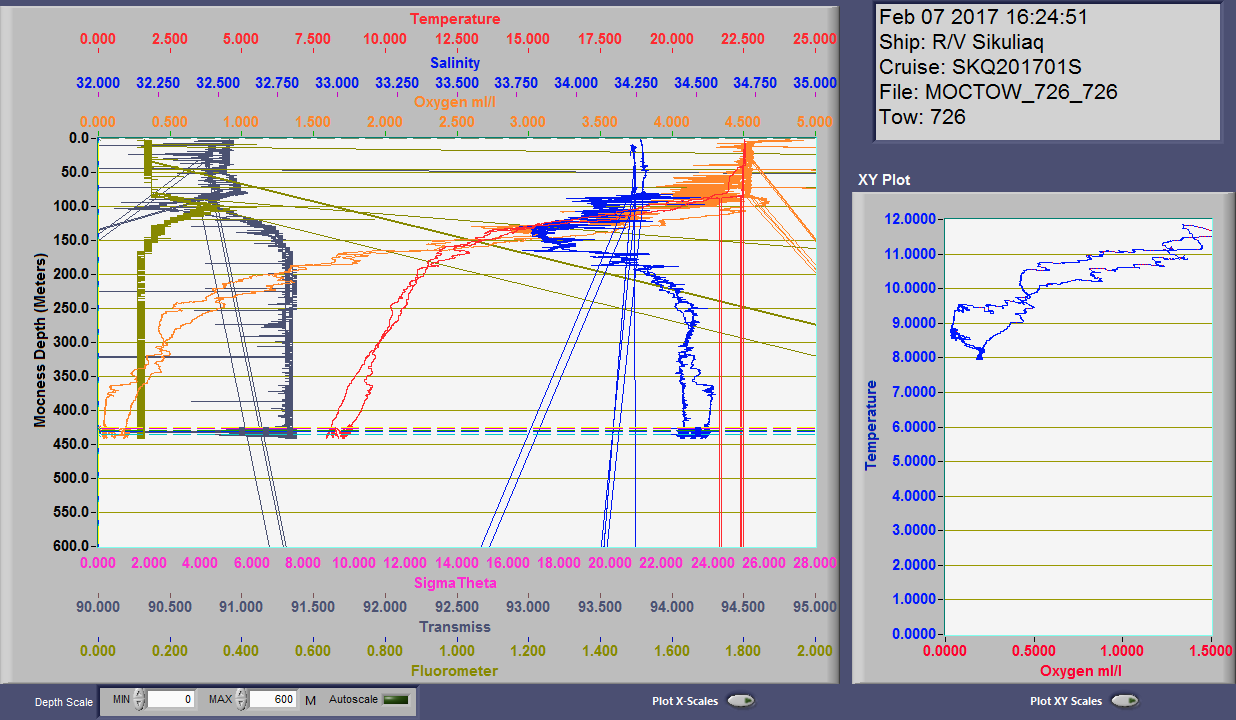The height and width of the screenshot is (720, 1236).
Task: Click the Fluorometer axis value 0.600
Action: 312,649
